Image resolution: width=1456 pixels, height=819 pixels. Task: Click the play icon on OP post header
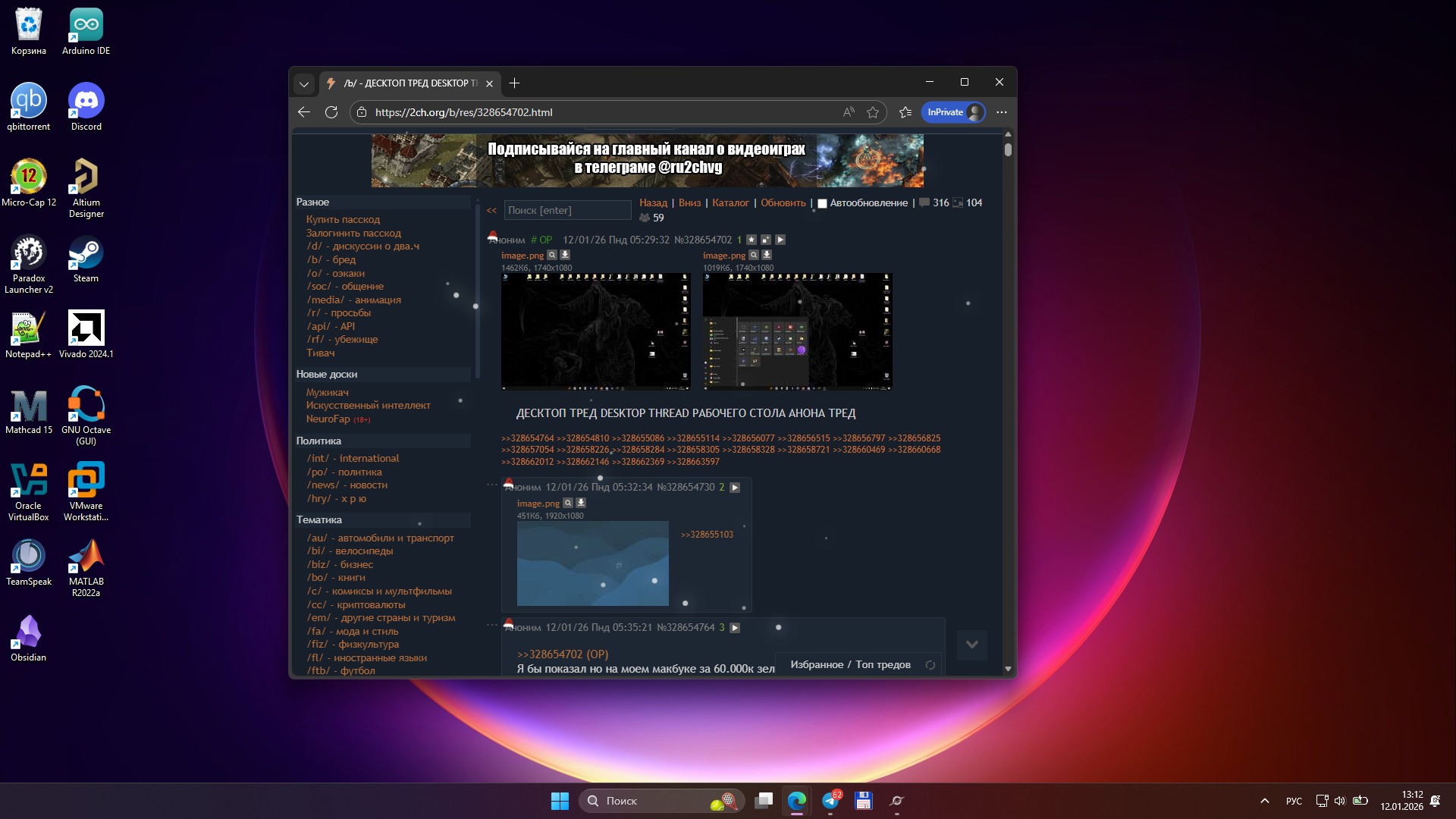(780, 240)
